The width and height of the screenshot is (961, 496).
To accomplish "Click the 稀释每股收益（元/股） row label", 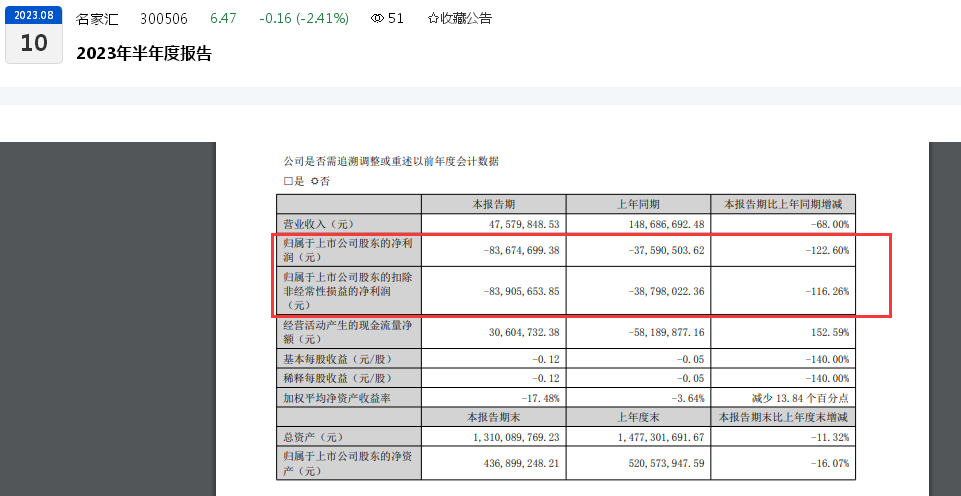I will (x=338, y=378).
